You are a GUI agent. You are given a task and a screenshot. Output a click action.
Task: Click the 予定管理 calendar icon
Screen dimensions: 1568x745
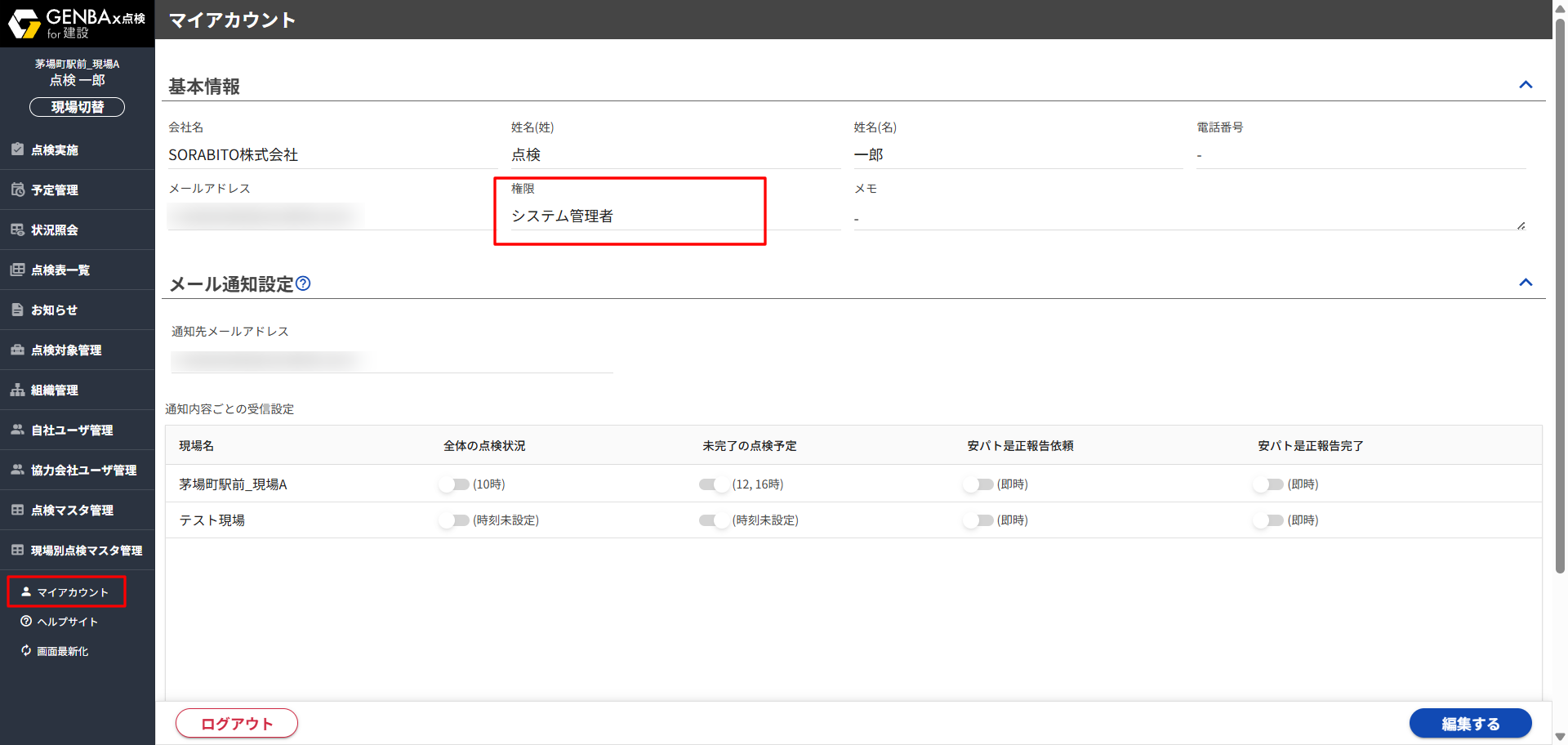click(x=17, y=190)
